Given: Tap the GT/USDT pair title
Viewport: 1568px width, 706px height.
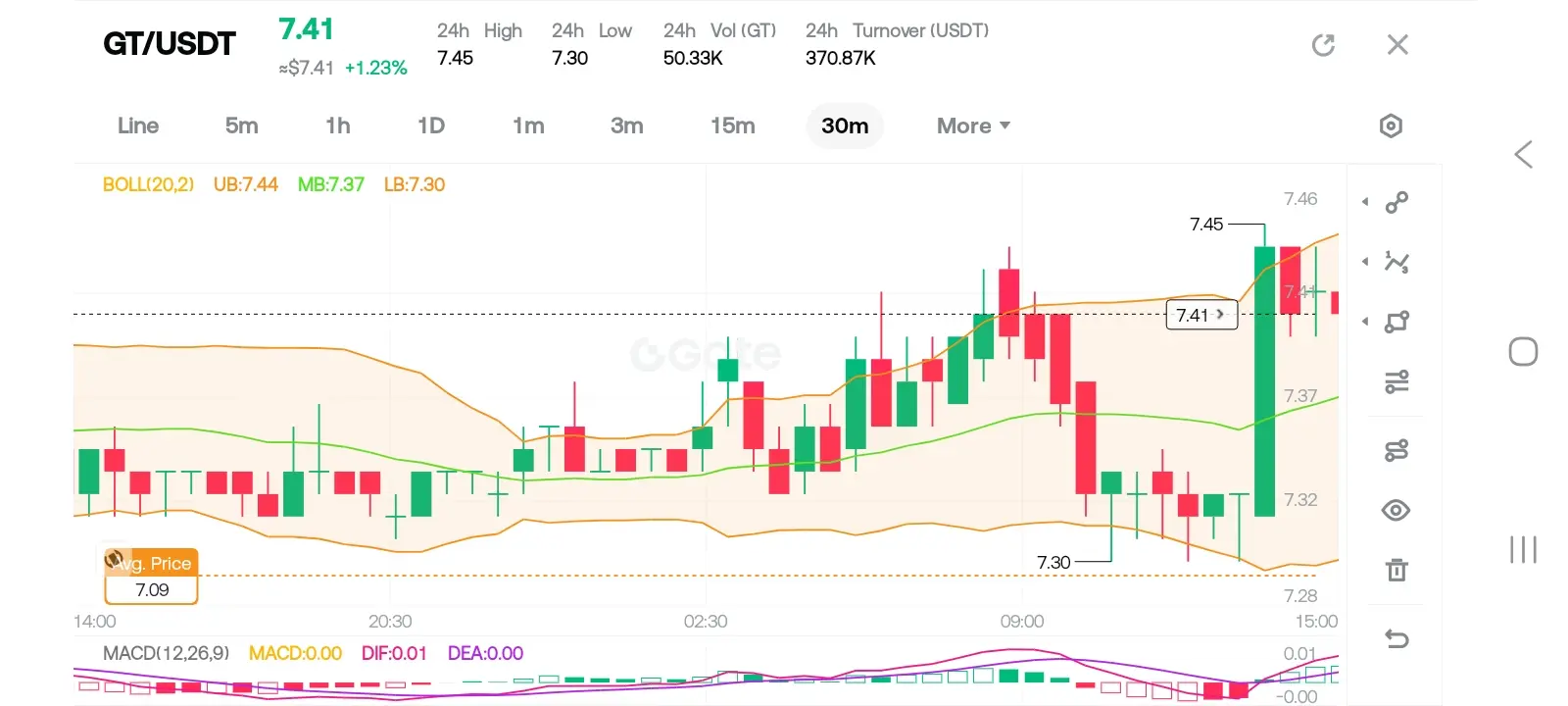Looking at the screenshot, I should coord(170,44).
